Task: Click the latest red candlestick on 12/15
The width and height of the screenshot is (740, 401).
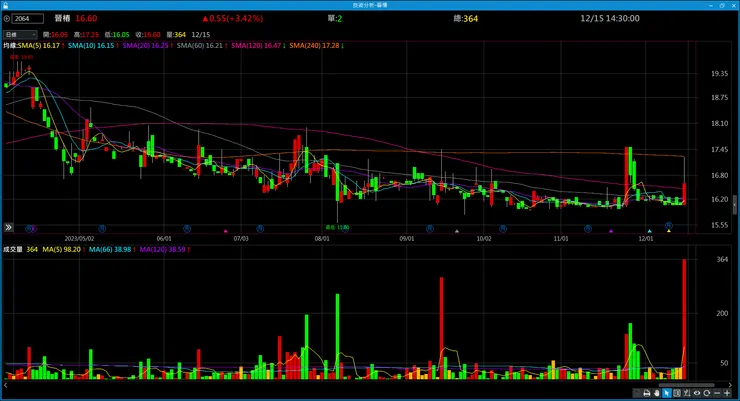Action: point(684,194)
